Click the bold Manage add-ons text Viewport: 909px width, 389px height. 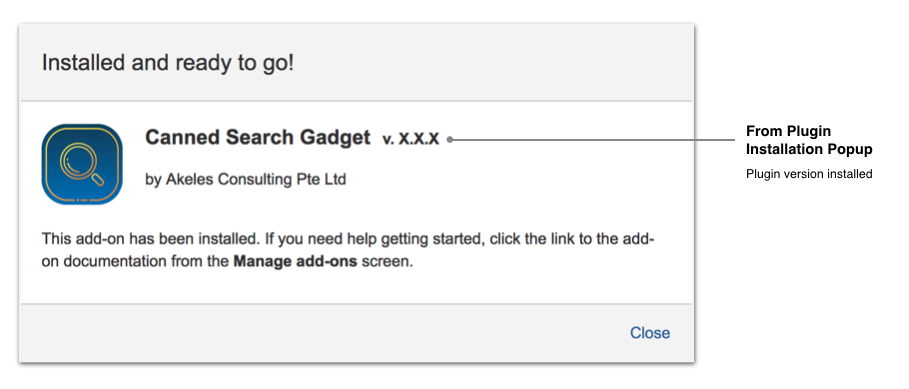pos(295,261)
